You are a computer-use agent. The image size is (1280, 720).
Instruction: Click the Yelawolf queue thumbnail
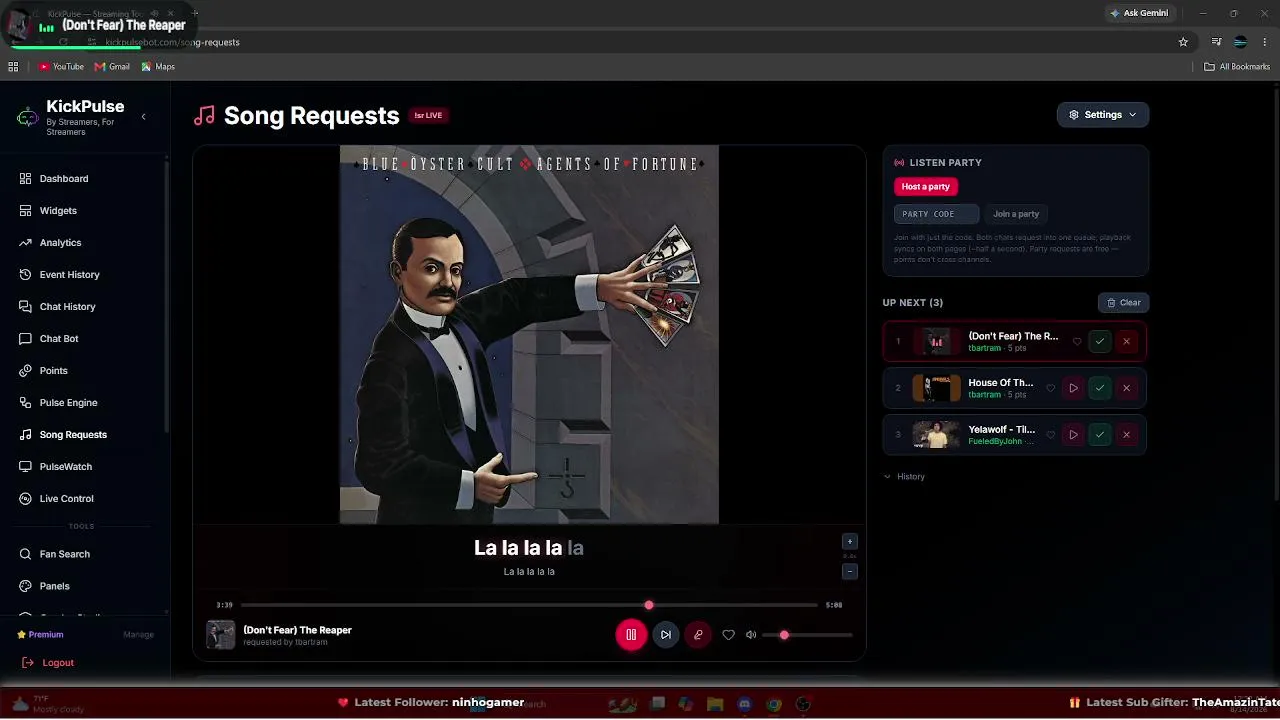pyautogui.click(x=937, y=435)
